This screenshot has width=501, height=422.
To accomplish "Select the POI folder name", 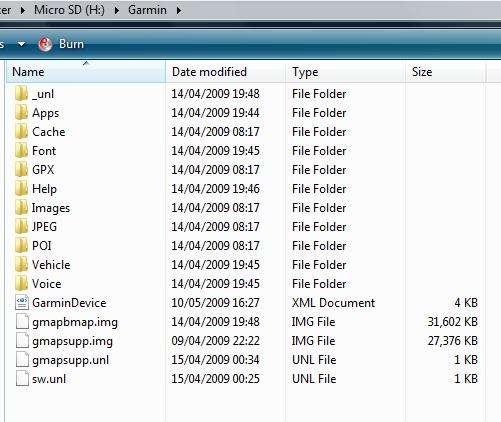I will pyautogui.click(x=42, y=246).
